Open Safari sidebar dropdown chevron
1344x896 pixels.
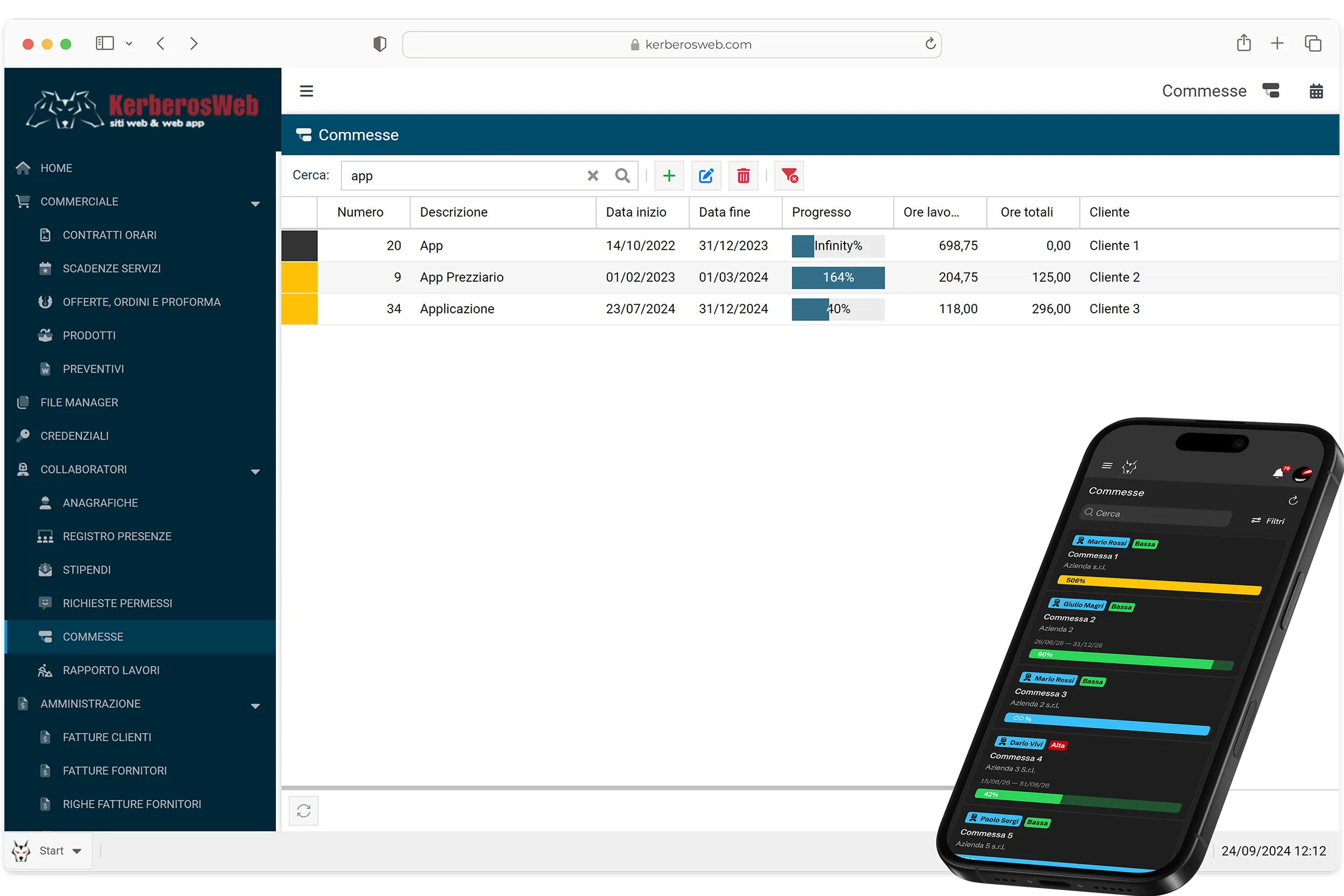point(129,44)
